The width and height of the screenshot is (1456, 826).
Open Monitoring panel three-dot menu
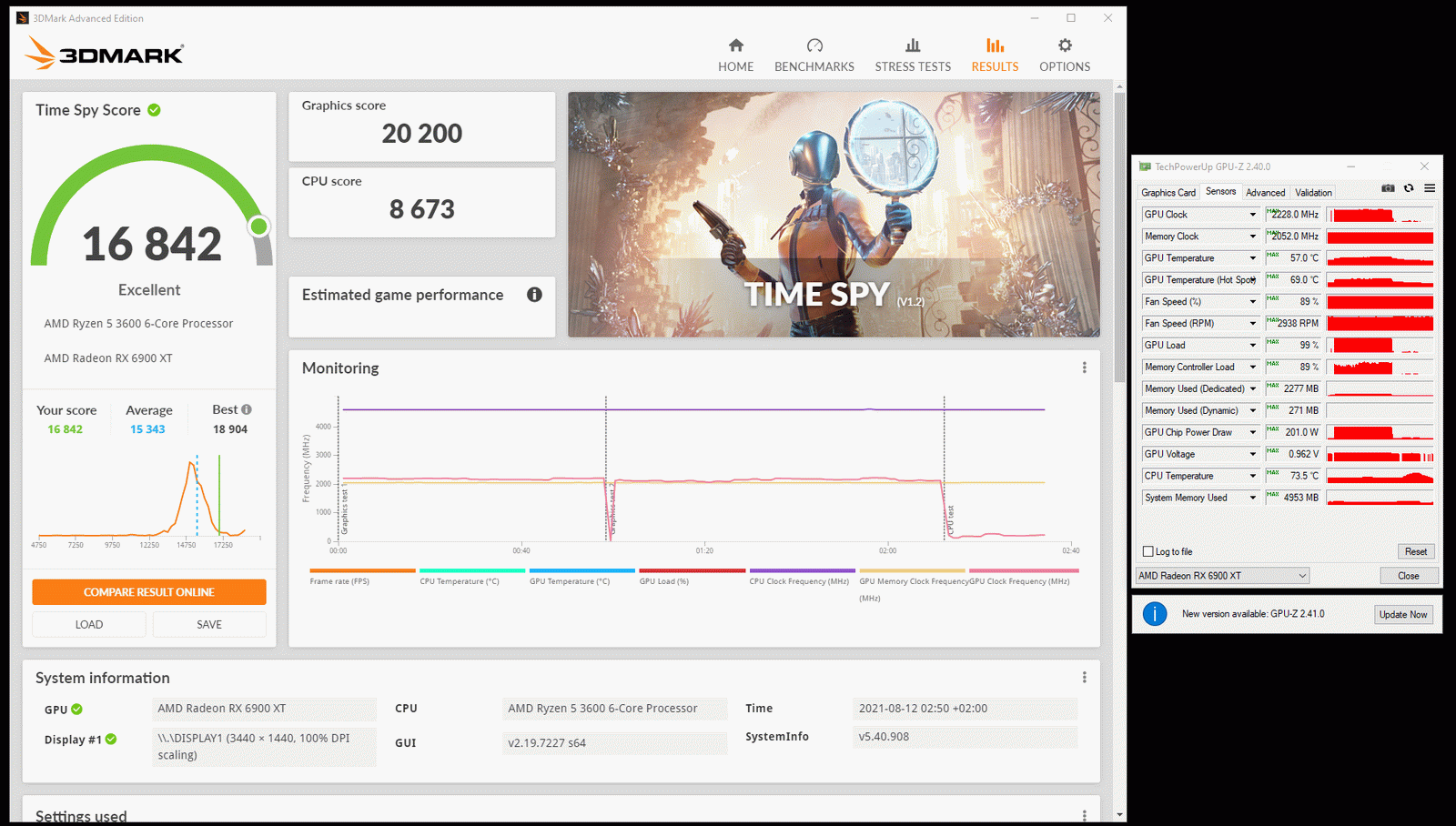pos(1084,368)
